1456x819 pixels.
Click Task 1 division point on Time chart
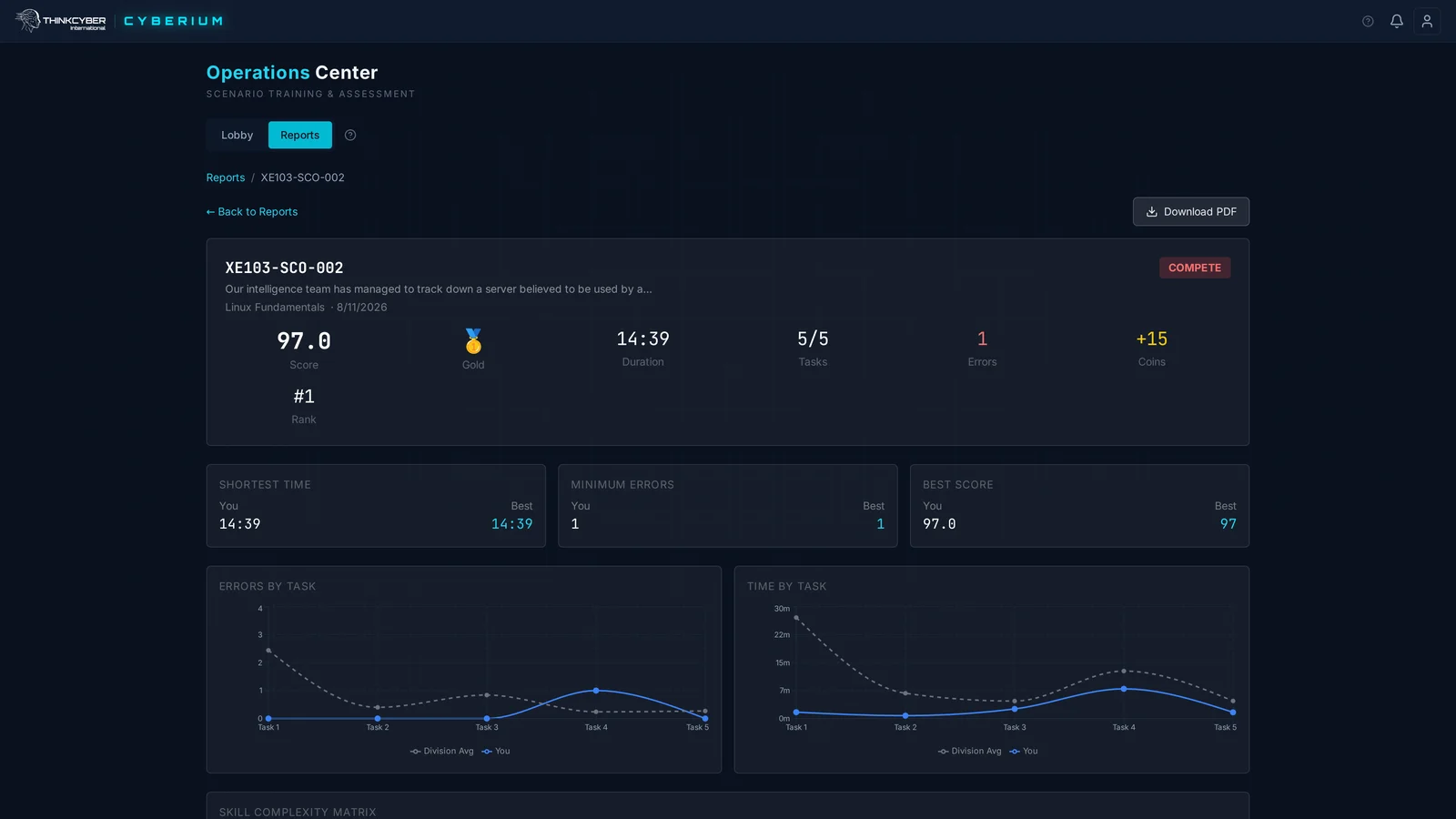click(x=796, y=618)
